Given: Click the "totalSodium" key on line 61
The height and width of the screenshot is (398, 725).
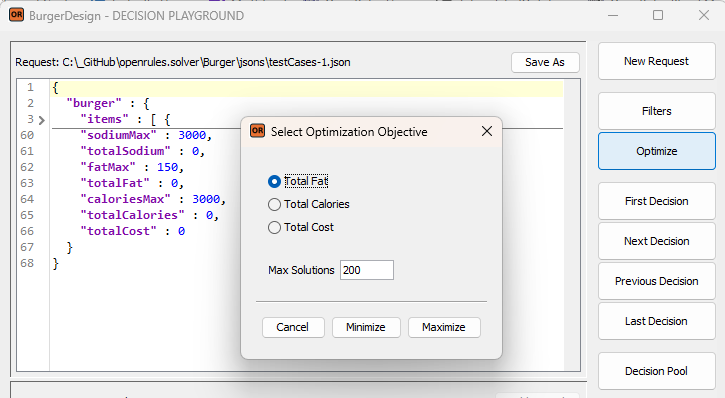Looking at the screenshot, I should [125, 151].
